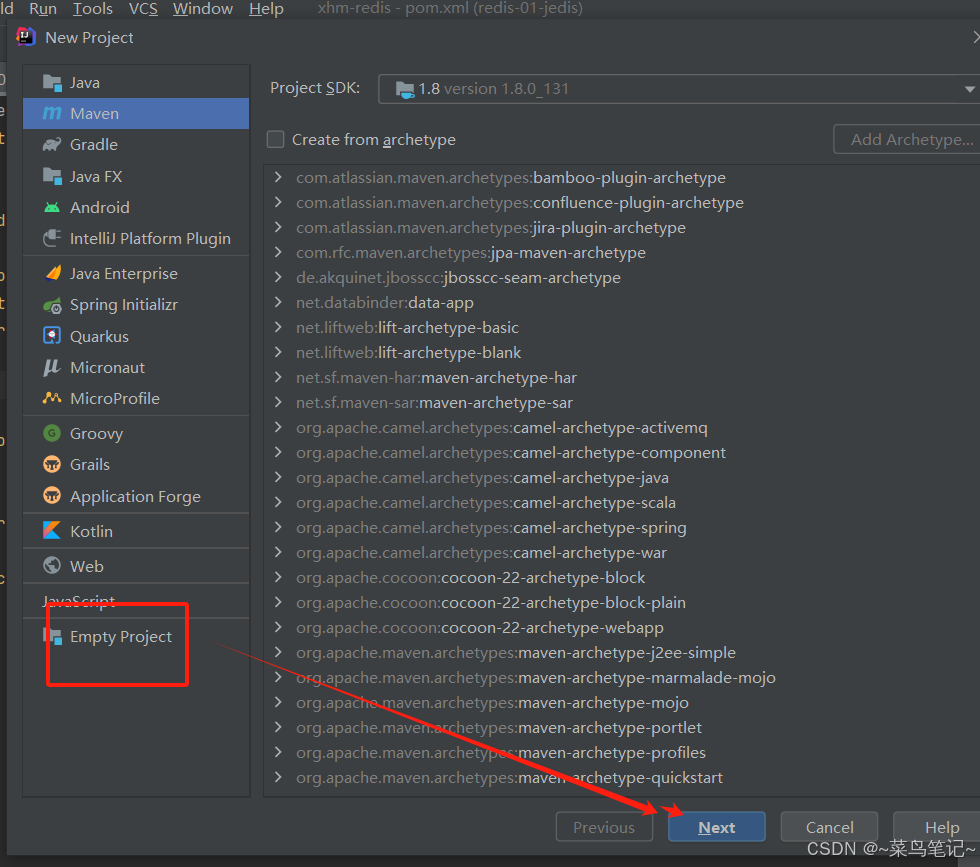Pick the Java FX folder icon
Image resolution: width=980 pixels, height=867 pixels.
(52, 176)
